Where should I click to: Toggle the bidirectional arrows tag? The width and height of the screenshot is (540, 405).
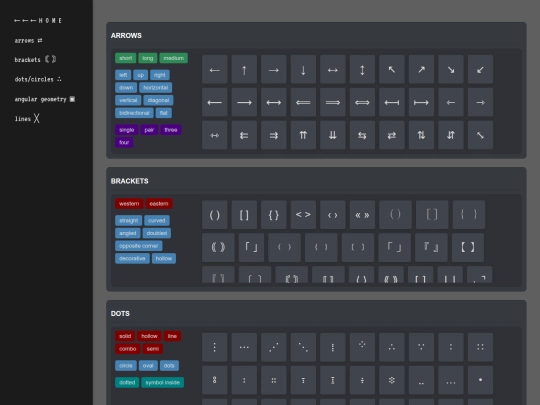click(134, 113)
